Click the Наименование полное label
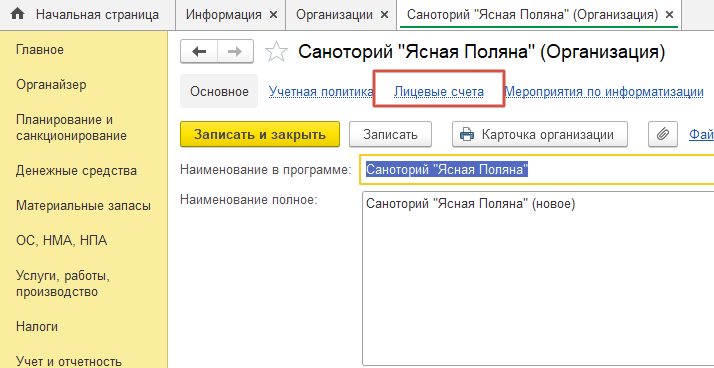The width and height of the screenshot is (714, 368). pos(249,199)
